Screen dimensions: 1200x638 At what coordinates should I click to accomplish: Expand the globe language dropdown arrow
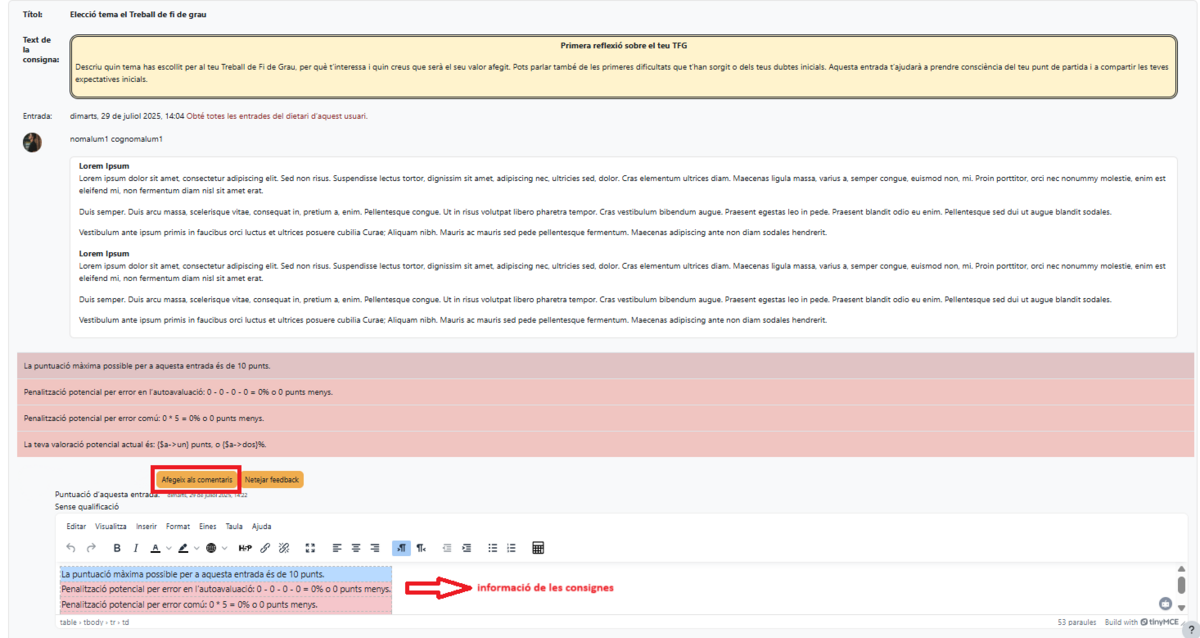click(224, 548)
